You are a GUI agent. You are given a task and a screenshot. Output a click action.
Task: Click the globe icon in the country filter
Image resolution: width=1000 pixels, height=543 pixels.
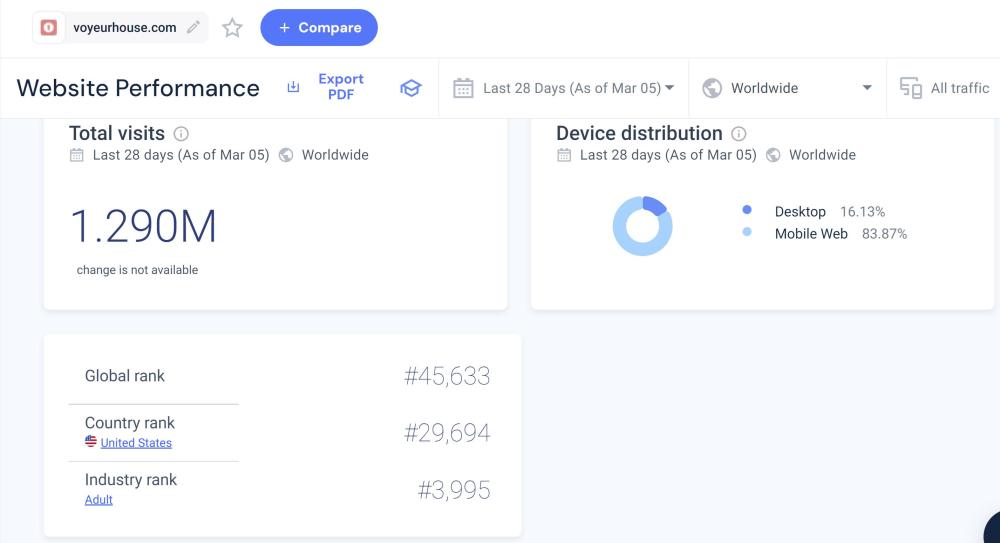click(712, 88)
